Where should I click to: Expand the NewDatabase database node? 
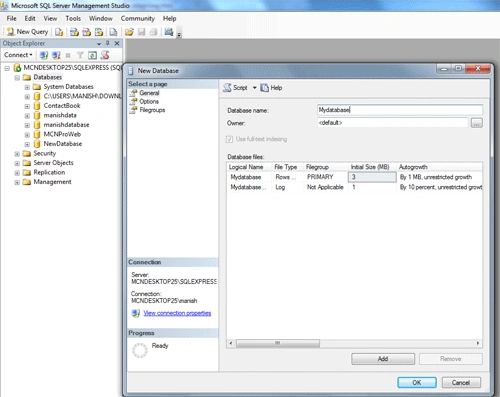(27, 144)
